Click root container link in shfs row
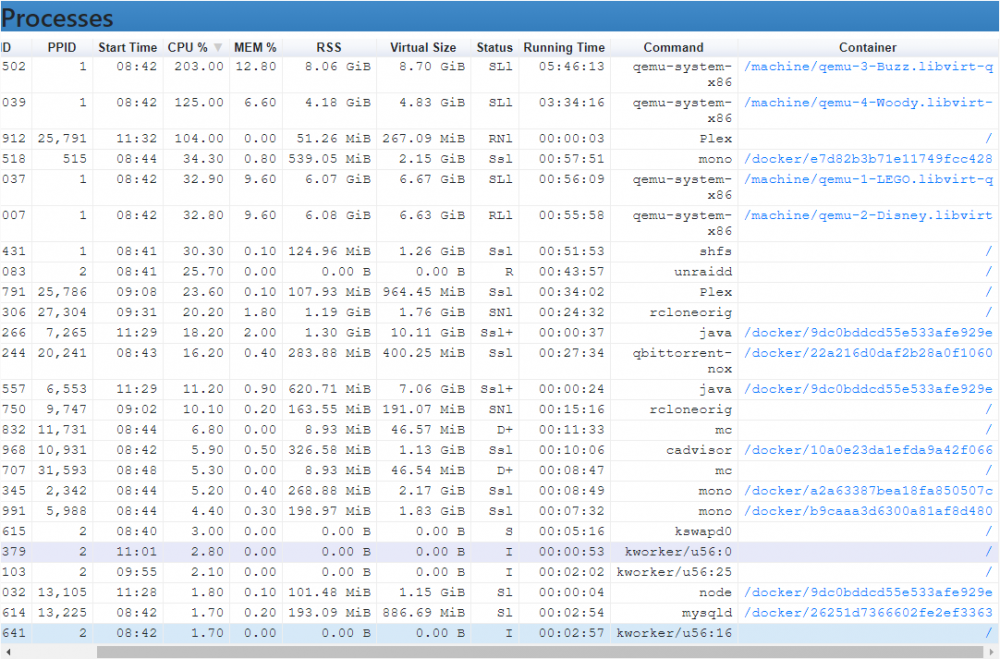The width and height of the screenshot is (1000, 659). (x=989, y=251)
